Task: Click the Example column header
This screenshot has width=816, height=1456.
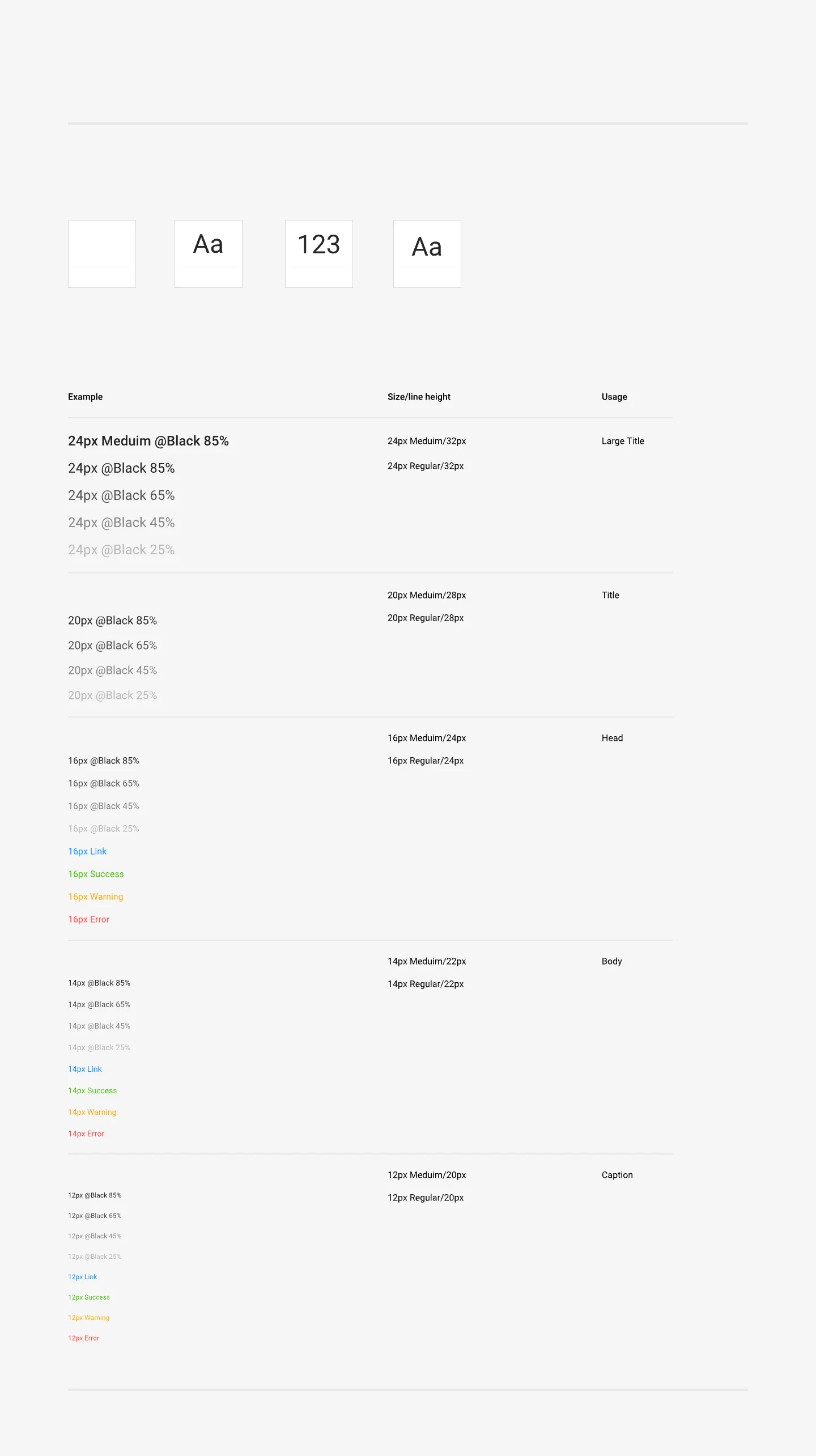Action: click(x=86, y=397)
